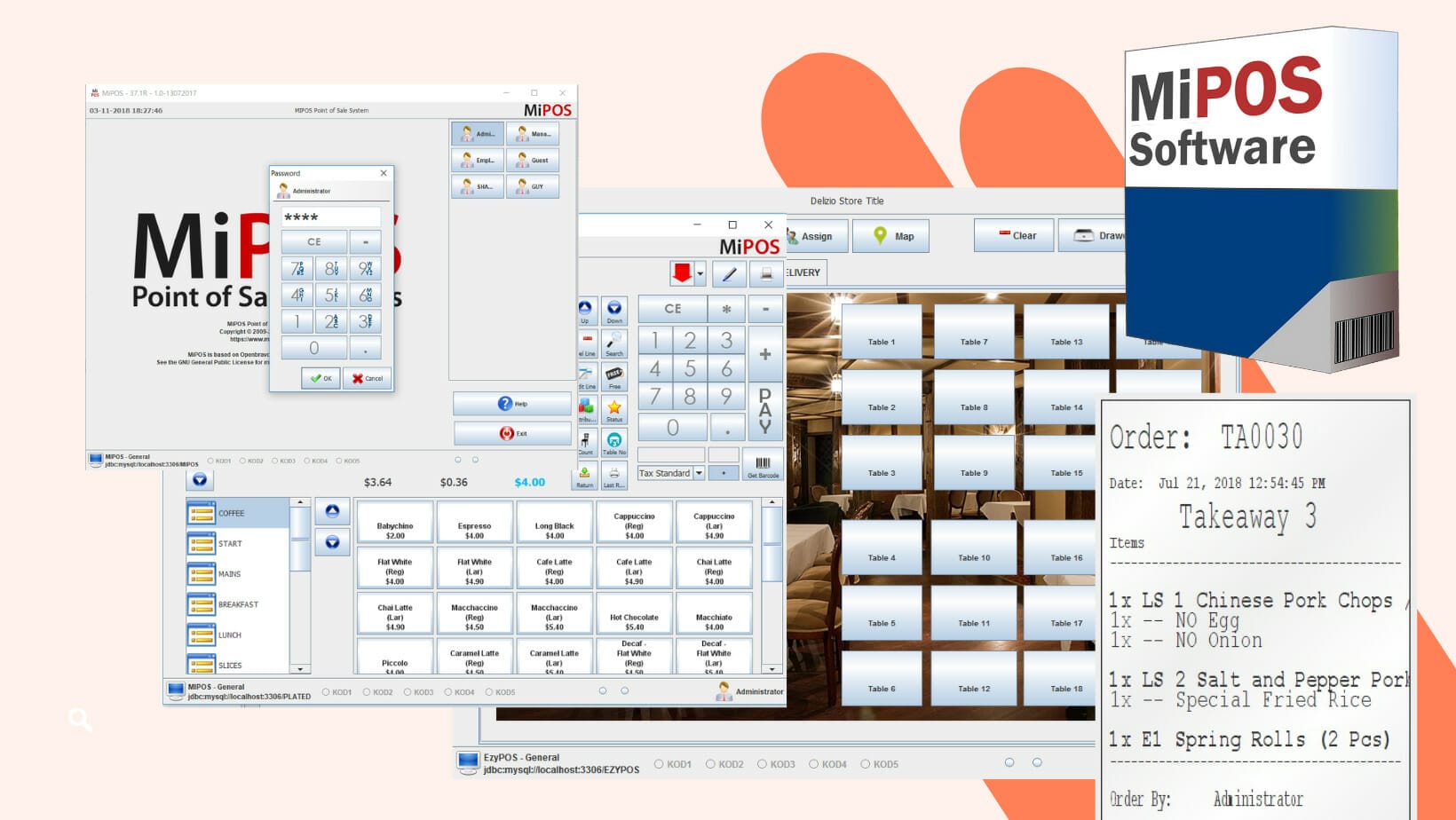Image resolution: width=1456 pixels, height=820 pixels.
Task: Expand dropdown arrow beside red arrow icon
Action: click(700, 273)
